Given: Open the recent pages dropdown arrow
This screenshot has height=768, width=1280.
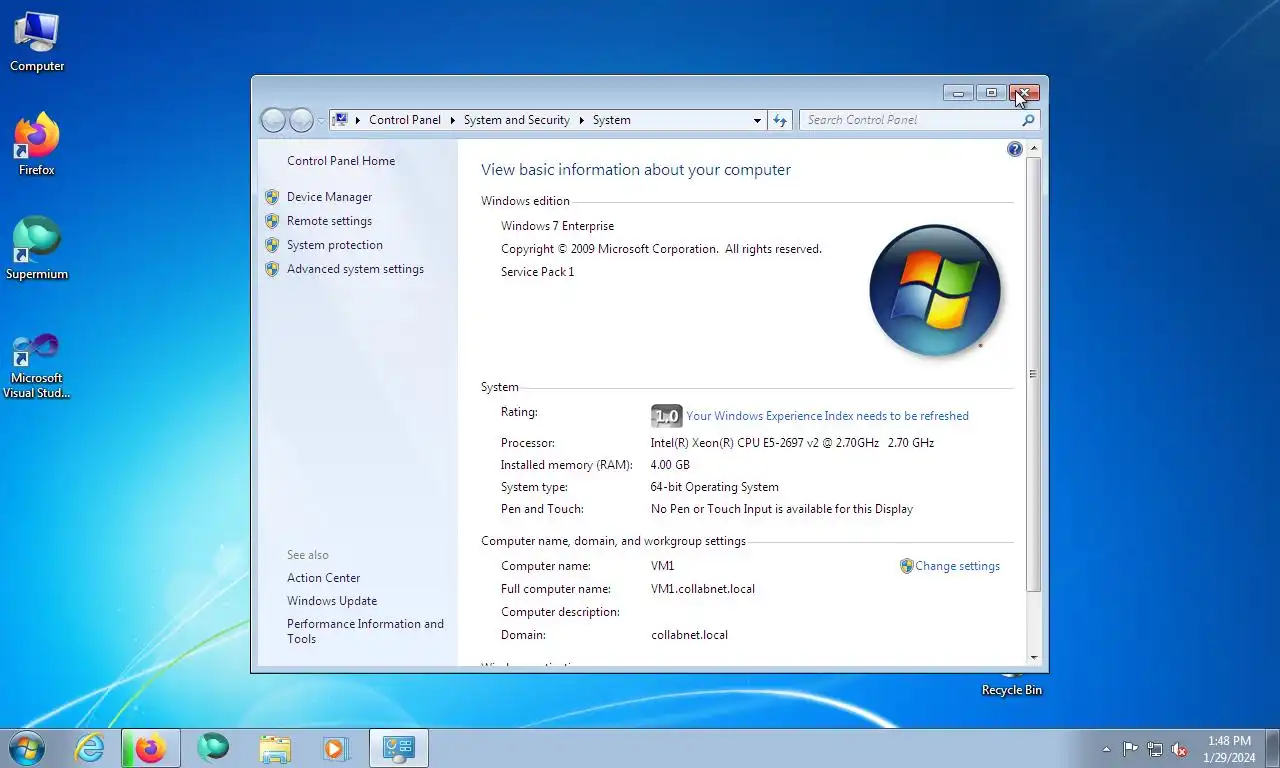Looking at the screenshot, I should coord(321,121).
